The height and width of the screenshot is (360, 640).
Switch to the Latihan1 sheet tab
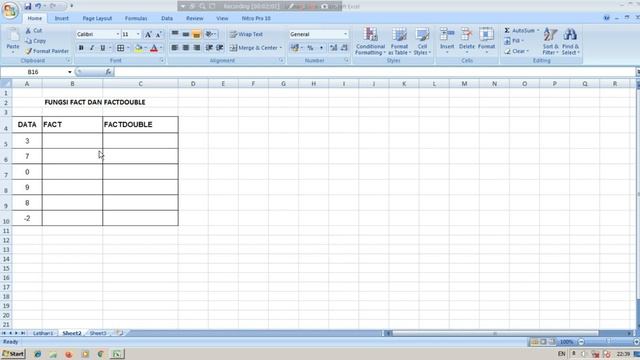tap(43, 333)
